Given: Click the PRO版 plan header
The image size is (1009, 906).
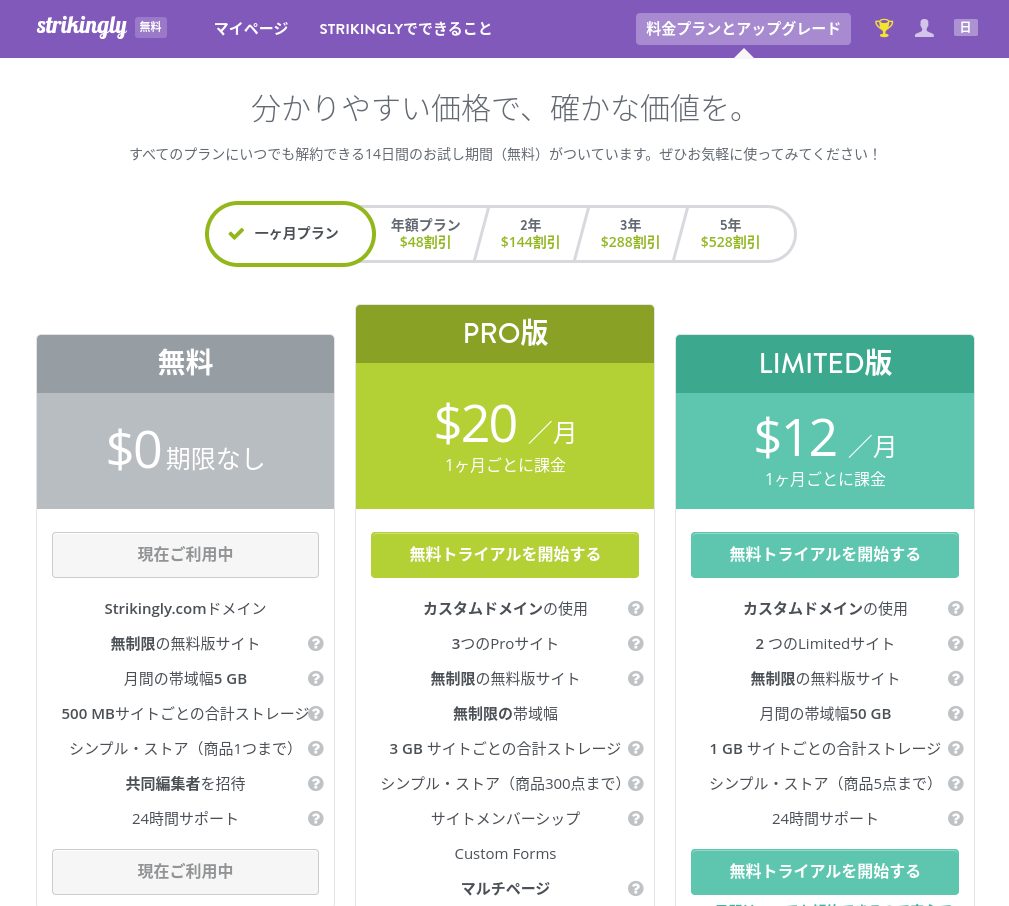Looking at the screenshot, I should pyautogui.click(x=505, y=334).
